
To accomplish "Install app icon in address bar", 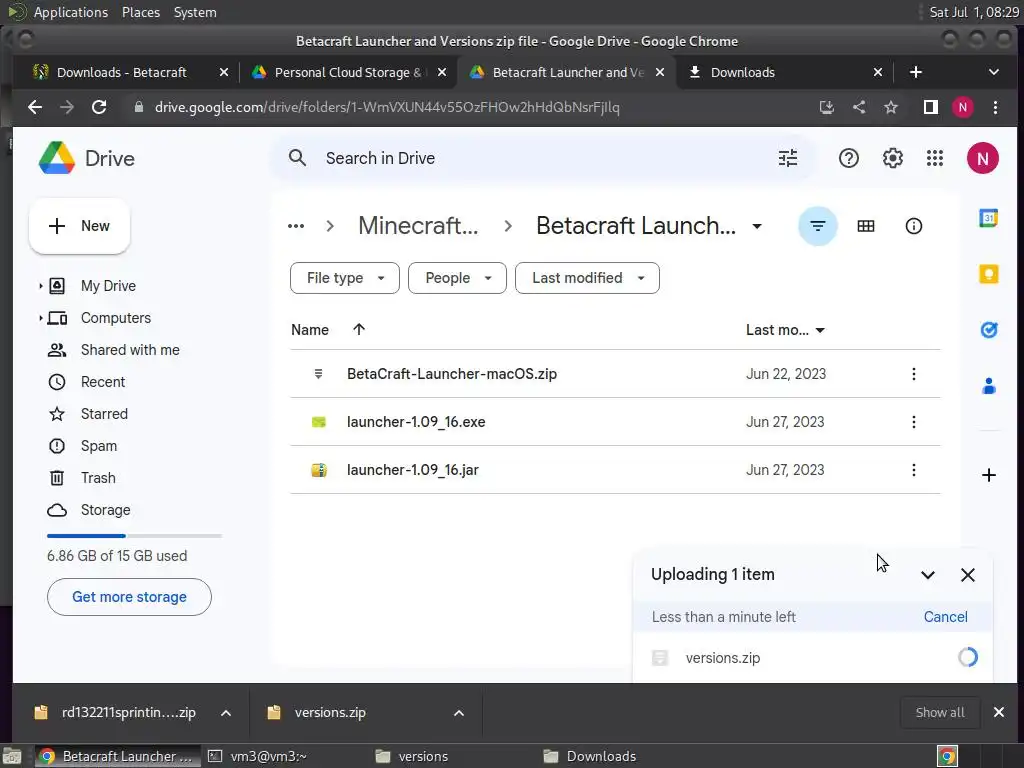I will 827,107.
